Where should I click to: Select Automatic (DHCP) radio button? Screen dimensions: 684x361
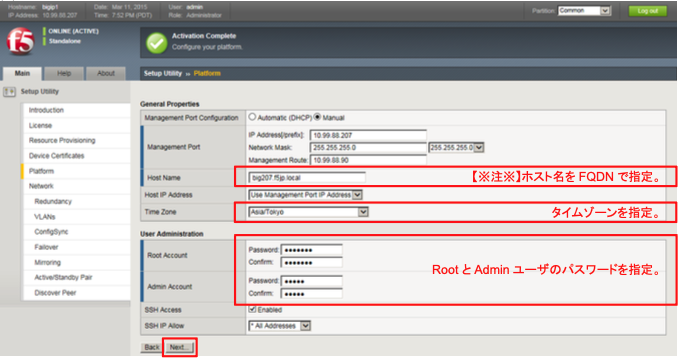click(252, 117)
